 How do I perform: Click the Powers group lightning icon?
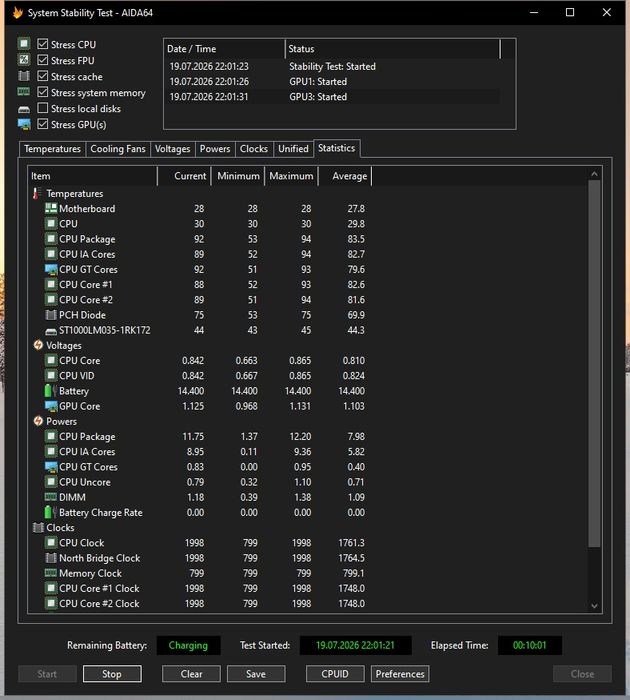pos(38,421)
